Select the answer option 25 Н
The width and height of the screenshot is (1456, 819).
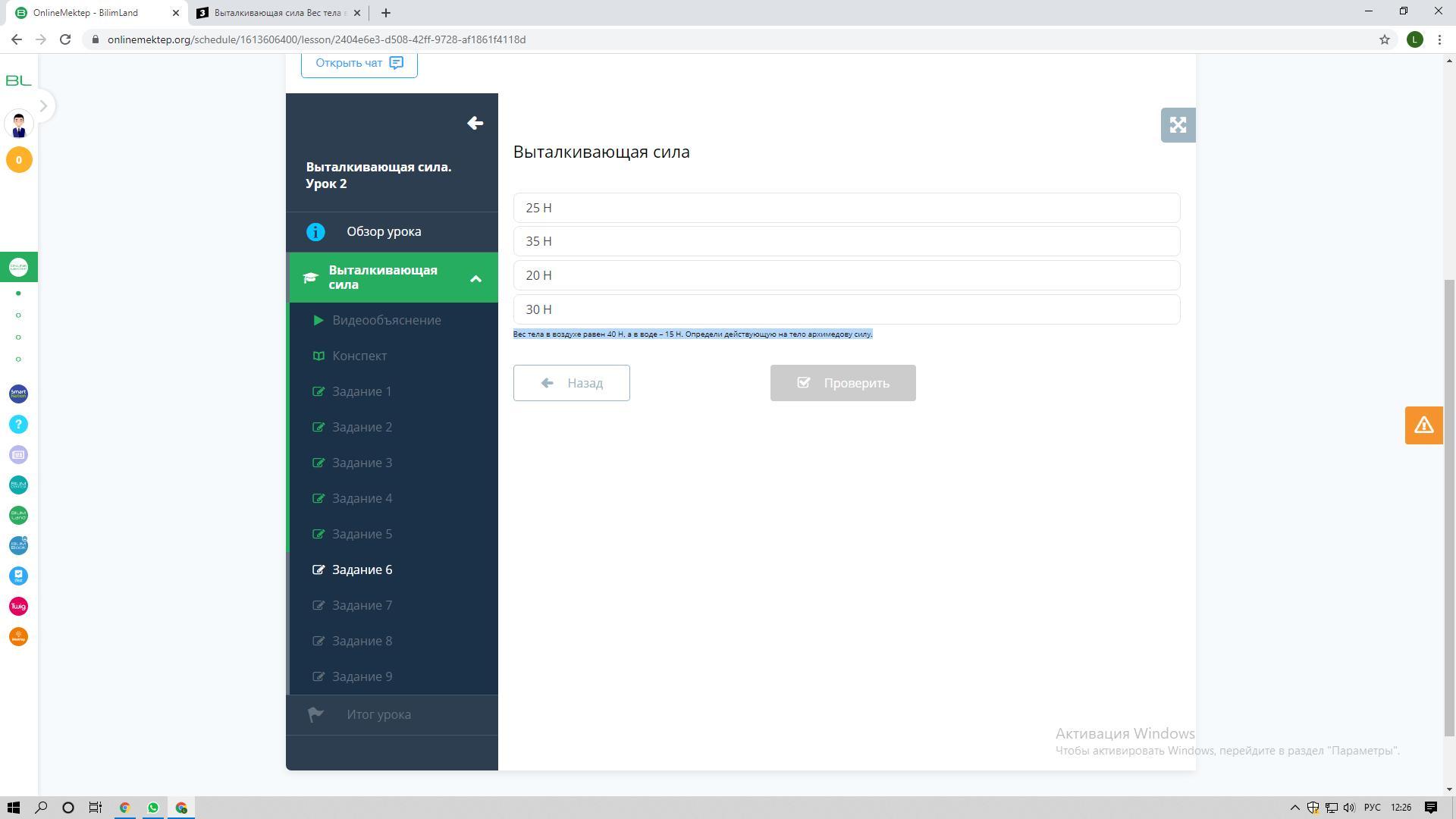point(846,208)
